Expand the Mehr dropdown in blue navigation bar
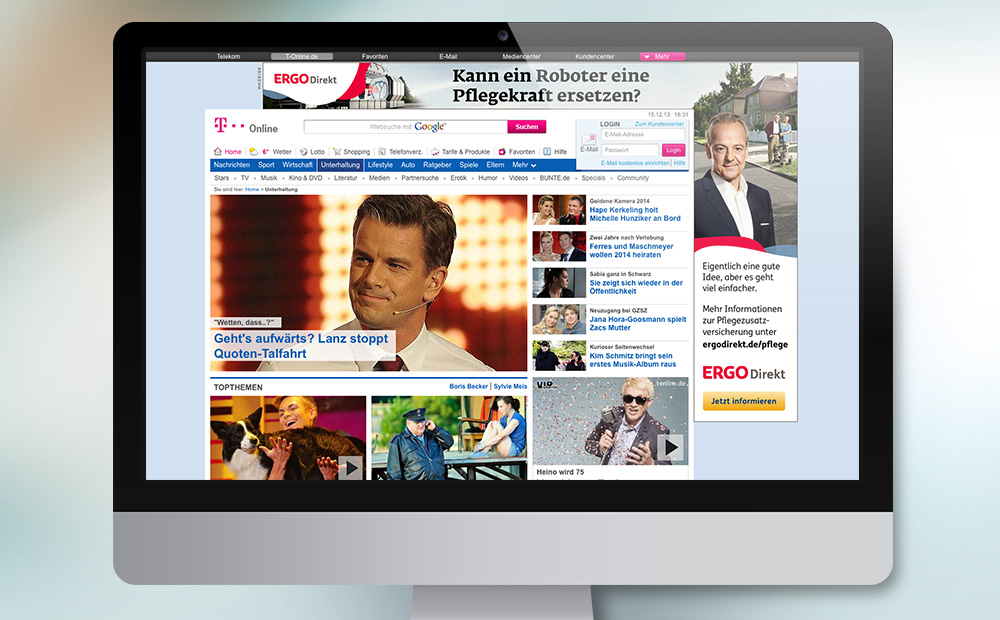This screenshot has height=620, width=1000. (x=524, y=165)
